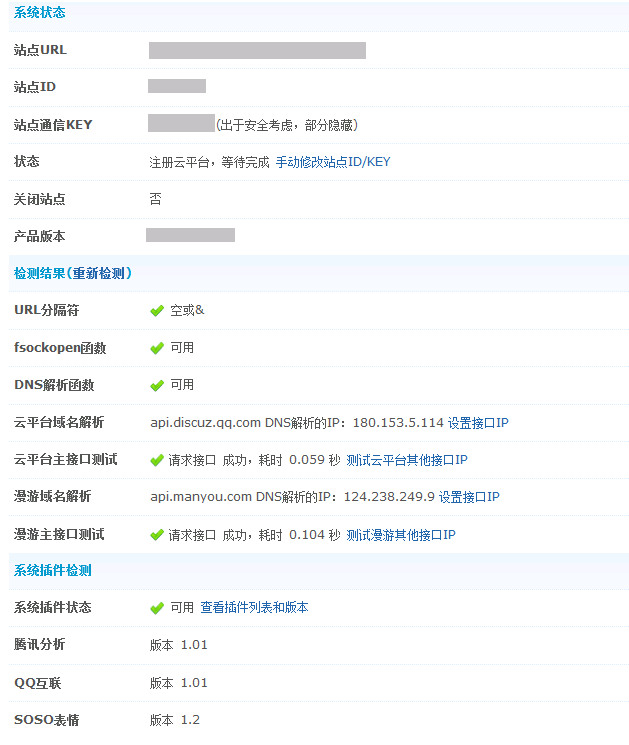
Task: Click the 云平台域名解析 label
Action: [59, 422]
